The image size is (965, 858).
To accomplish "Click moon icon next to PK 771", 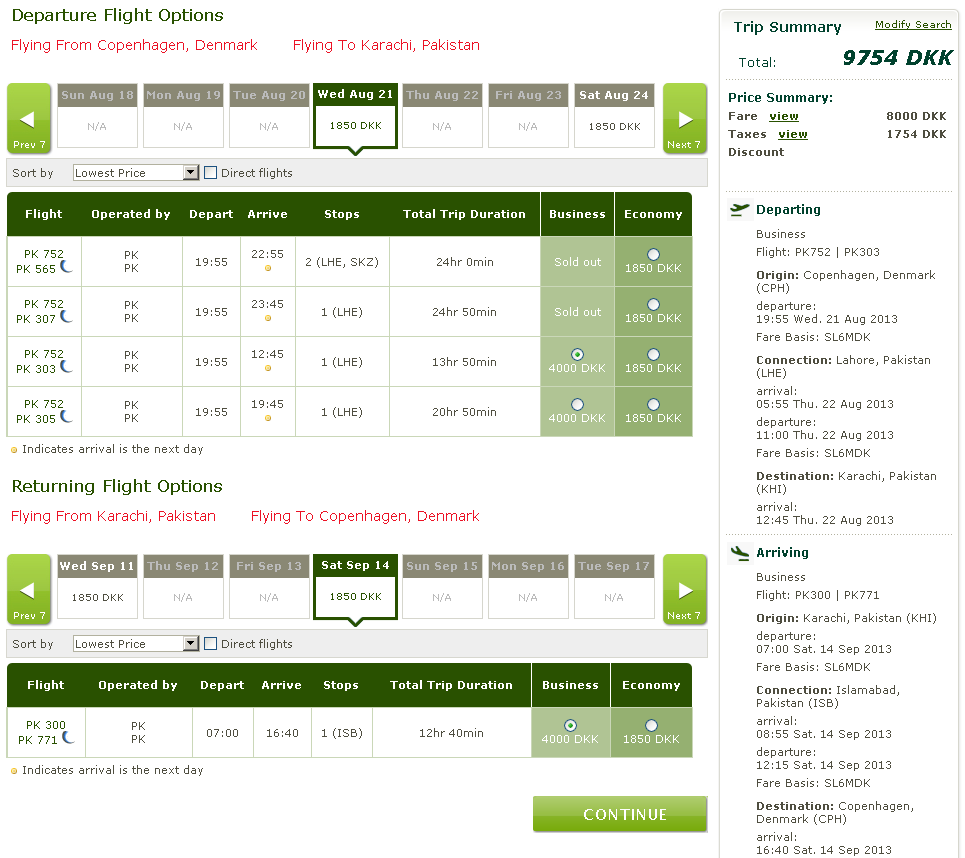I will (x=68, y=738).
